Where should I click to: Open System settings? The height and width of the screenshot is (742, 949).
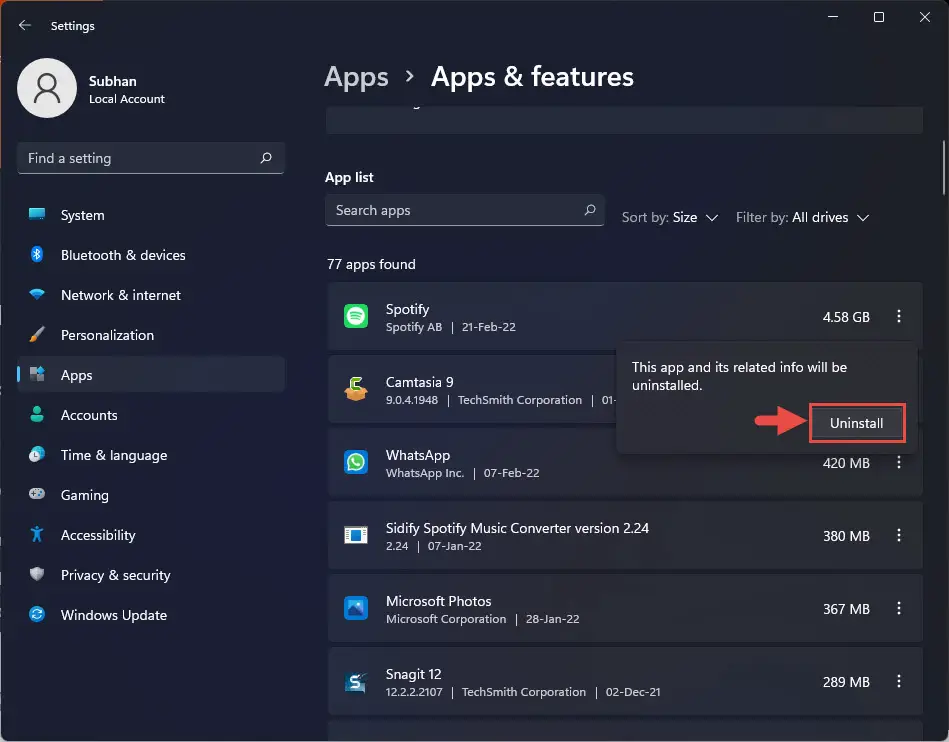[x=151, y=215]
